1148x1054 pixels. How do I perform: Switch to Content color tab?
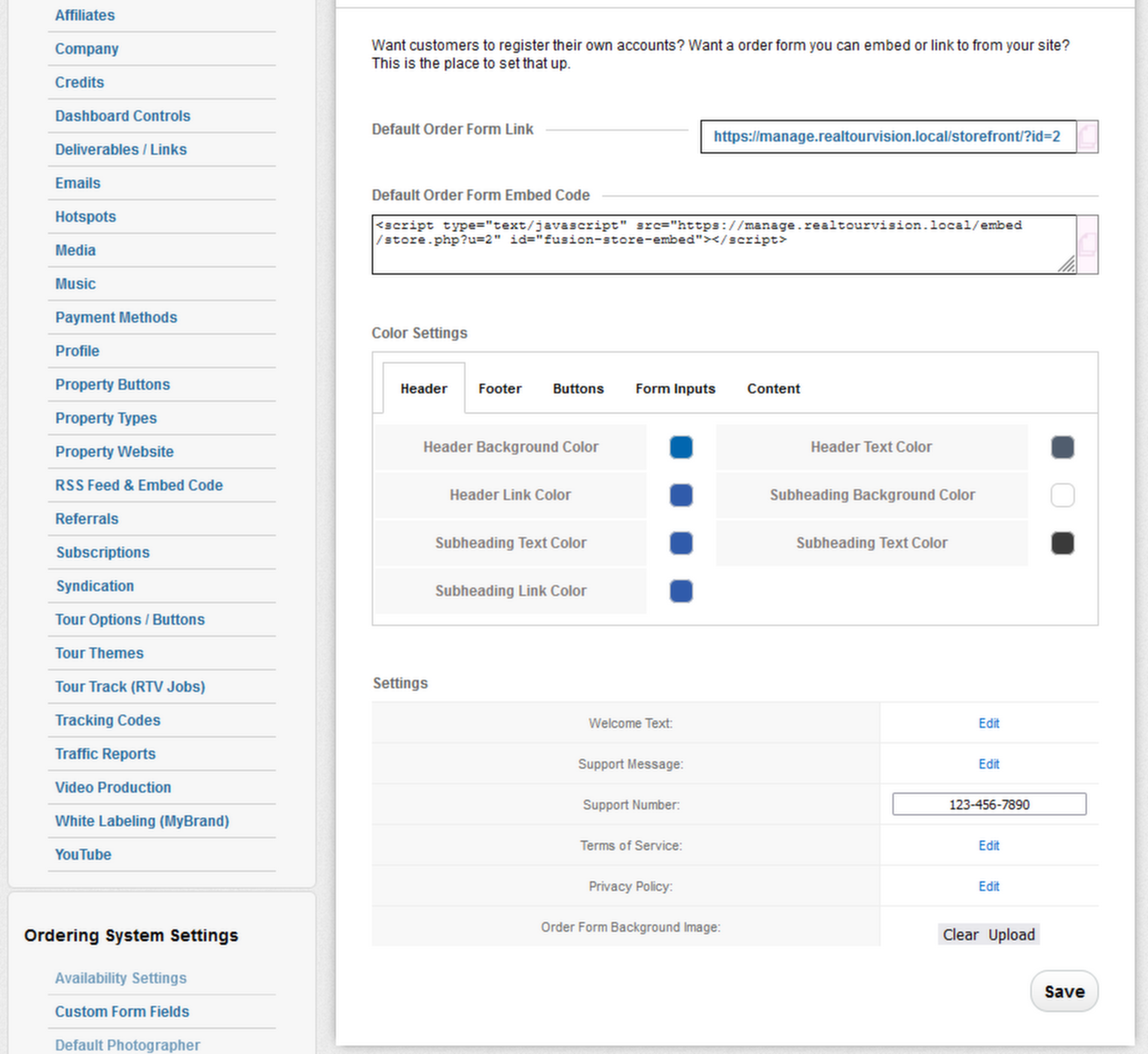pos(773,389)
